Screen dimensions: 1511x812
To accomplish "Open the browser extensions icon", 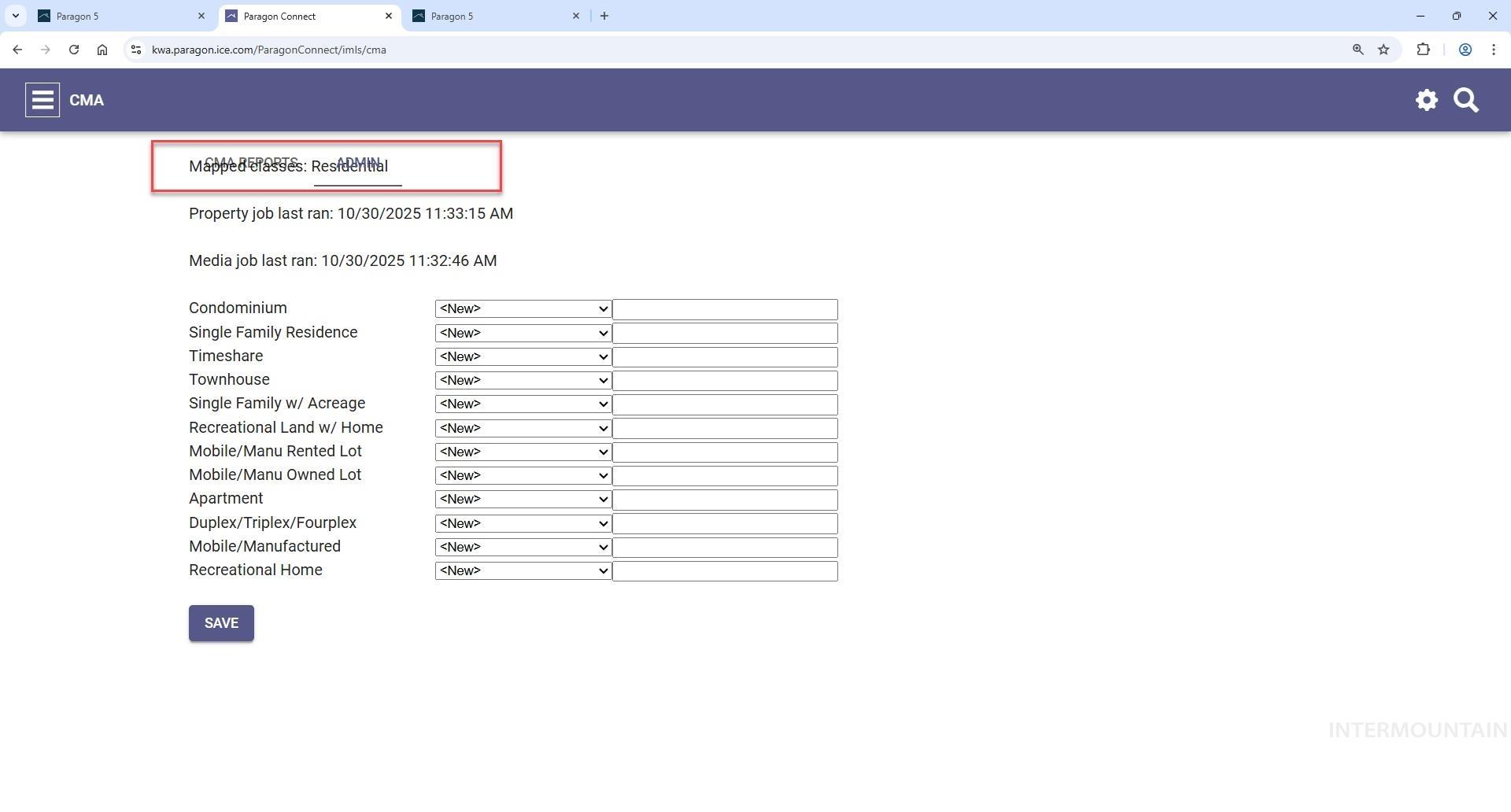I will (x=1423, y=50).
